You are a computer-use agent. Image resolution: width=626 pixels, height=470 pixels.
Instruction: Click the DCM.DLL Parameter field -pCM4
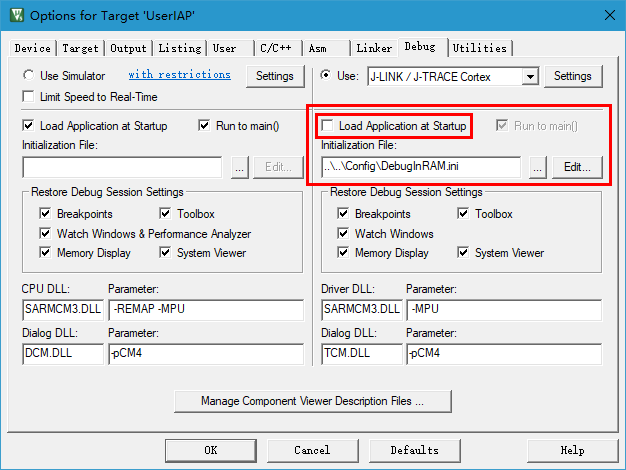[206, 354]
